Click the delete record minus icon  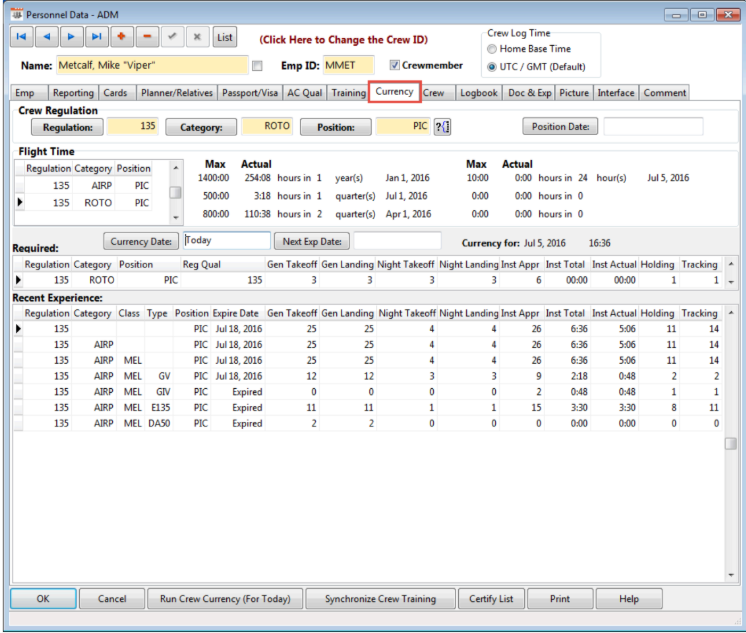[147, 37]
